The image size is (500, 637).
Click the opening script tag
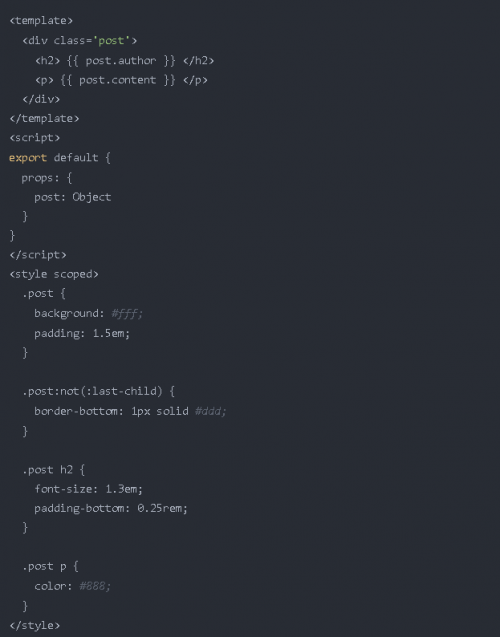(x=35, y=138)
